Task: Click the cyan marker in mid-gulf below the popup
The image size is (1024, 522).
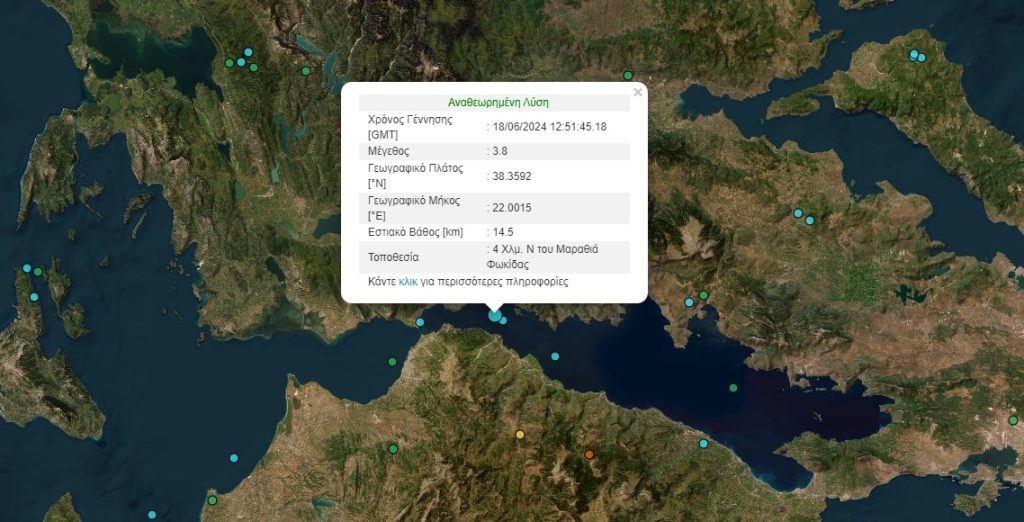Action: pyautogui.click(x=555, y=356)
